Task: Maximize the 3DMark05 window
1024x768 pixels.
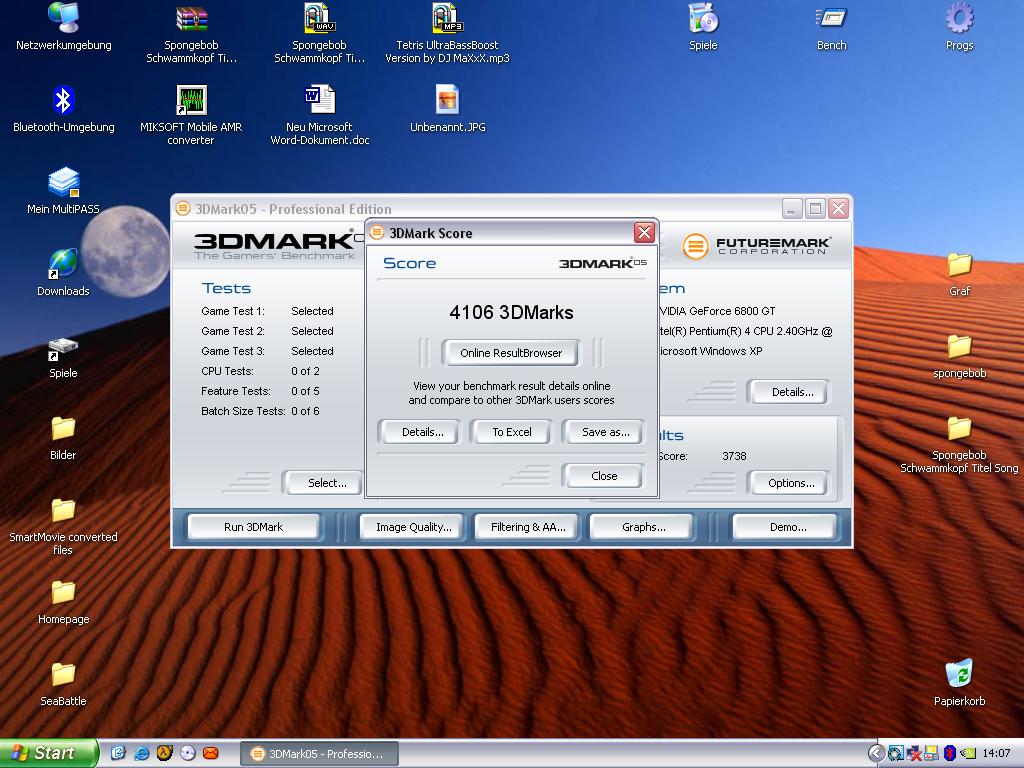Action: point(815,208)
